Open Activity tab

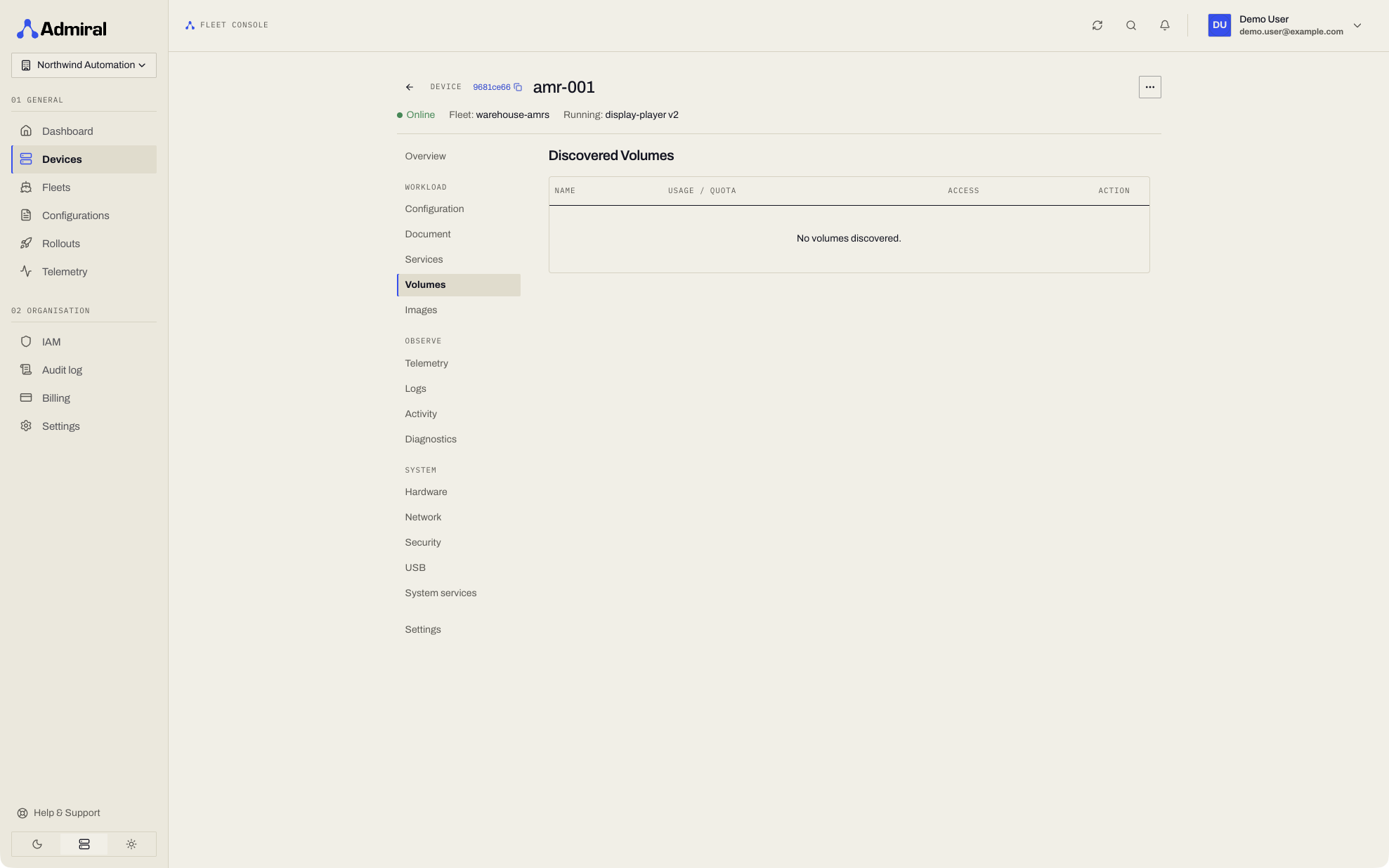point(459,414)
